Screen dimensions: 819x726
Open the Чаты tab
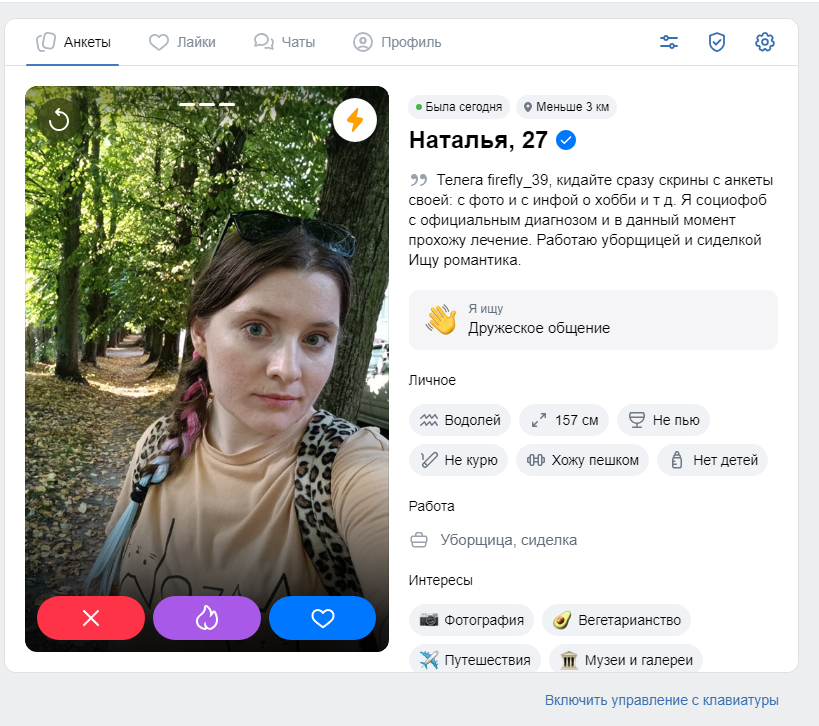[285, 42]
